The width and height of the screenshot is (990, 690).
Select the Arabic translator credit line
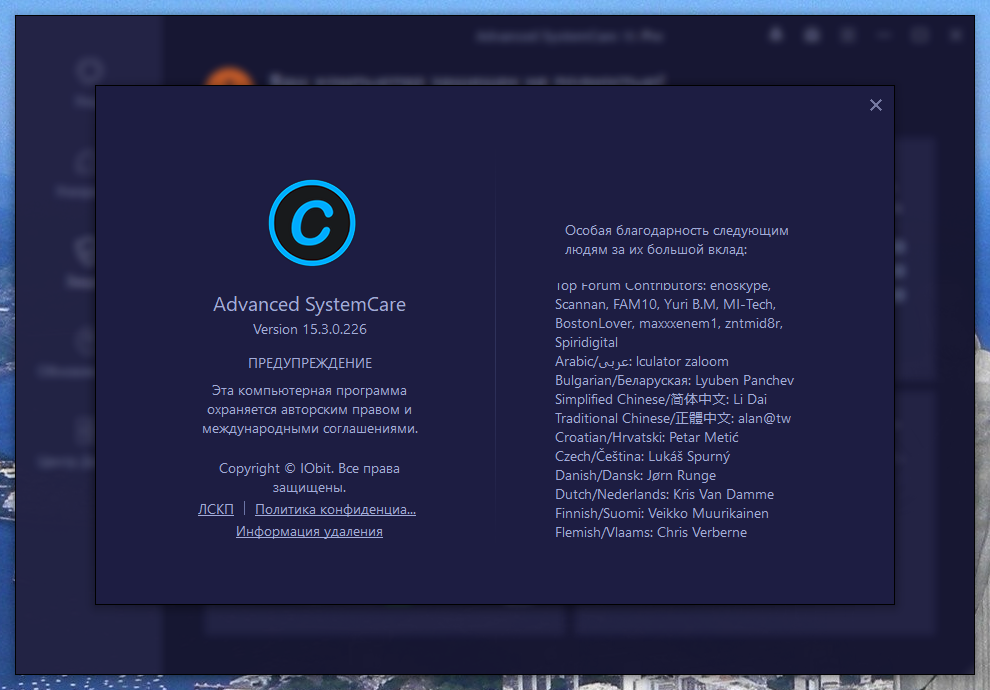[x=641, y=361]
